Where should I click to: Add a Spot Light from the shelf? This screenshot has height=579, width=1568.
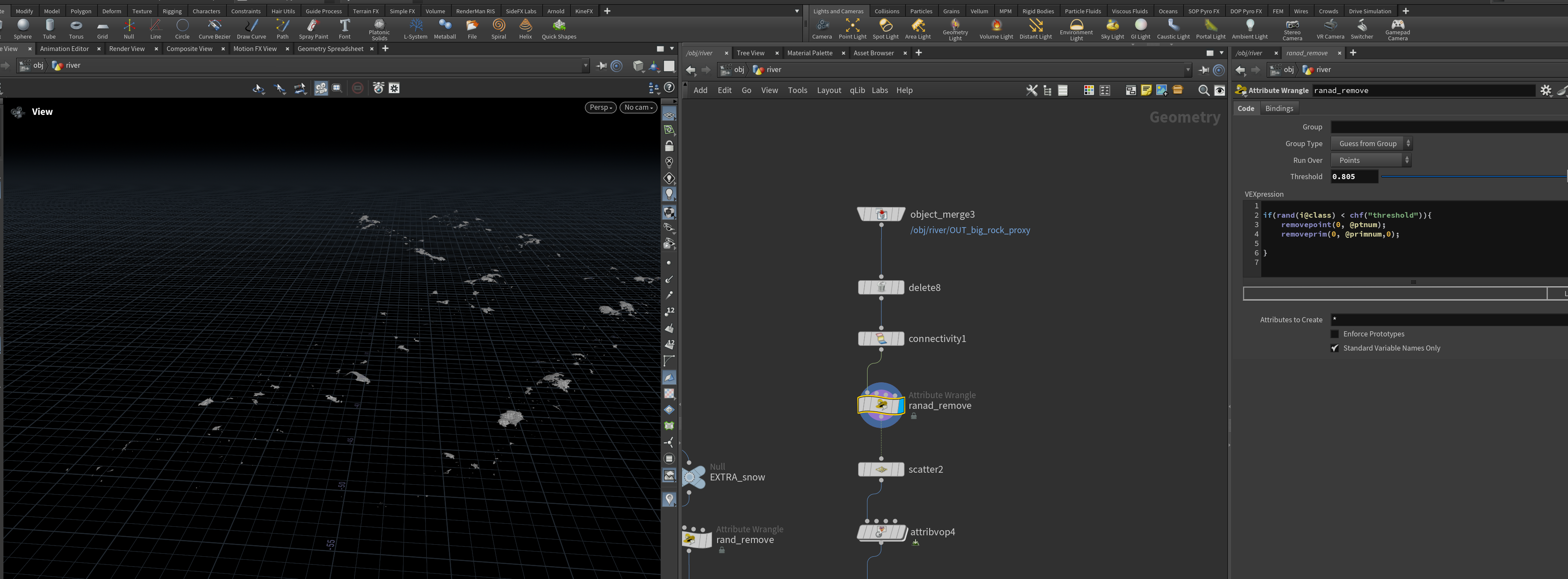(886, 29)
